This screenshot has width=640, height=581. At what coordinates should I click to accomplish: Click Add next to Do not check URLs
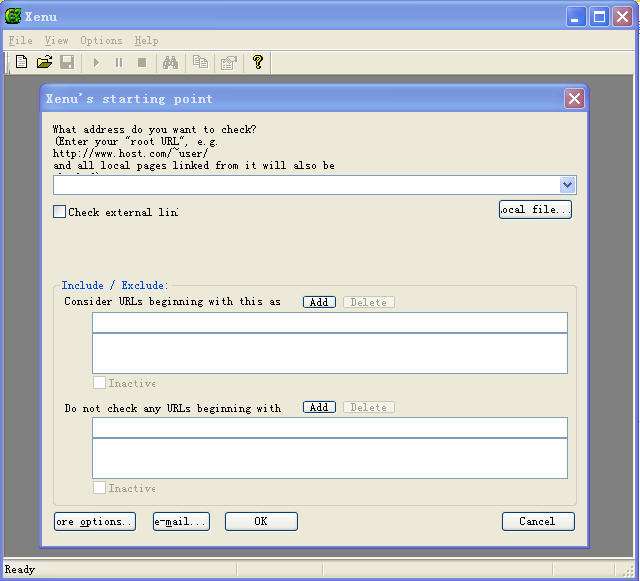point(319,407)
